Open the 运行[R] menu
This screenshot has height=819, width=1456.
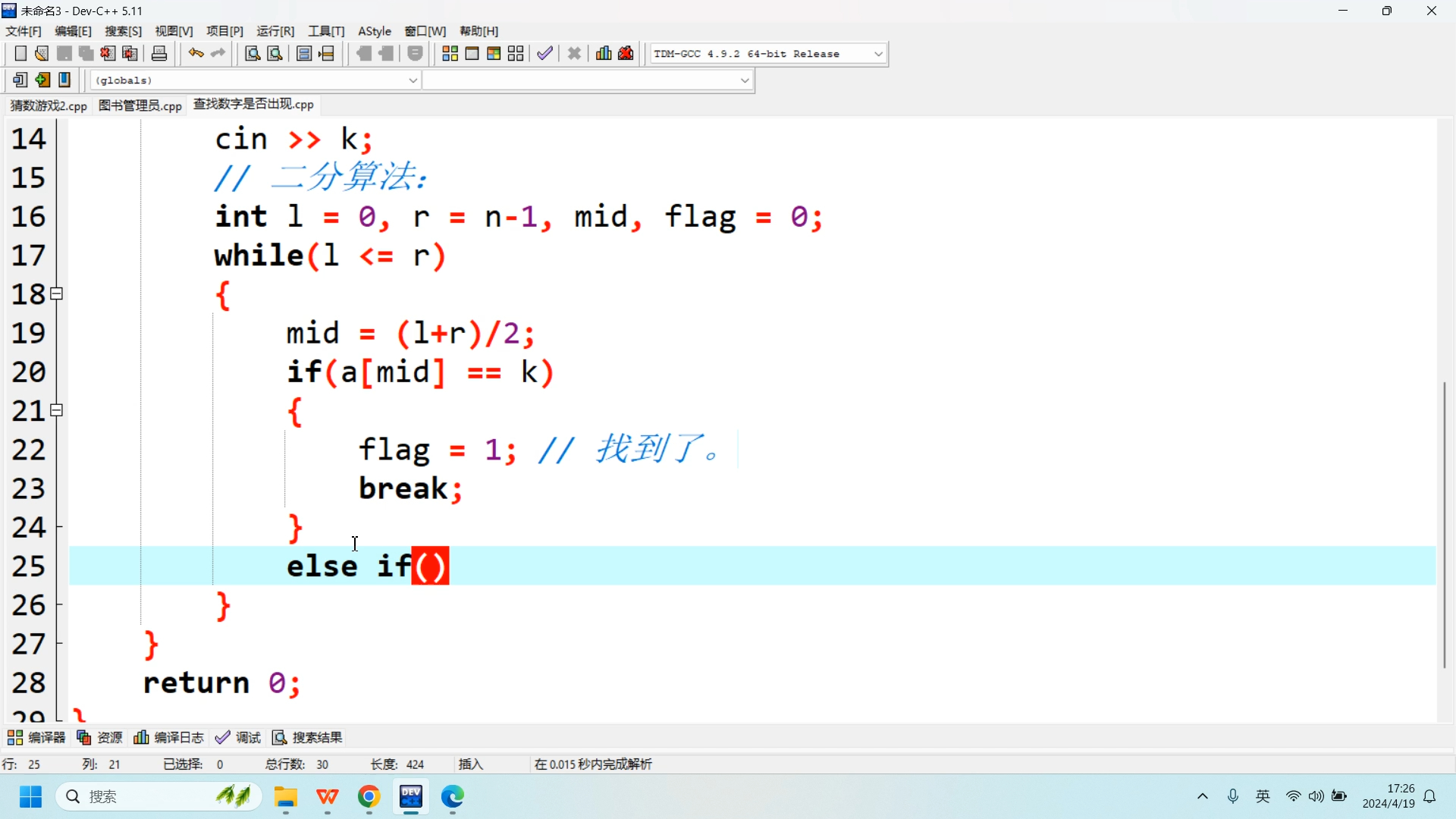pos(275,31)
